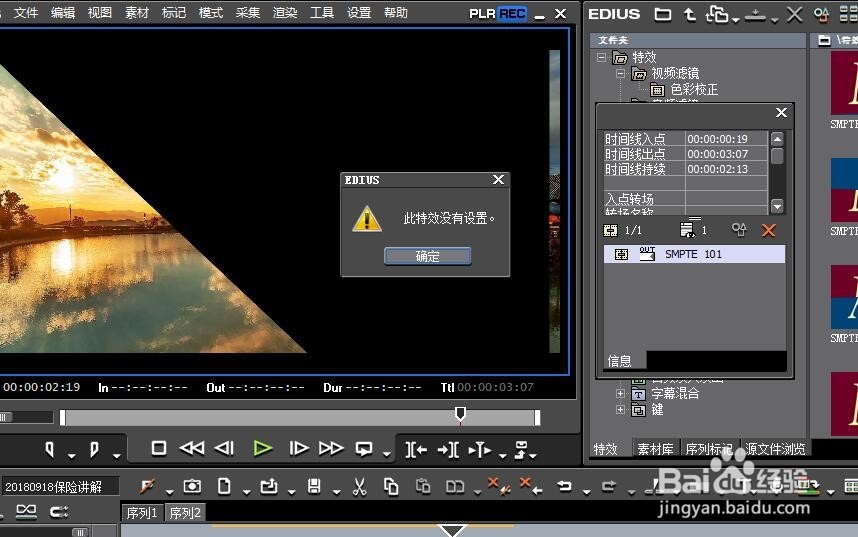Toggle the ripple mode icon under project name

click(26, 512)
